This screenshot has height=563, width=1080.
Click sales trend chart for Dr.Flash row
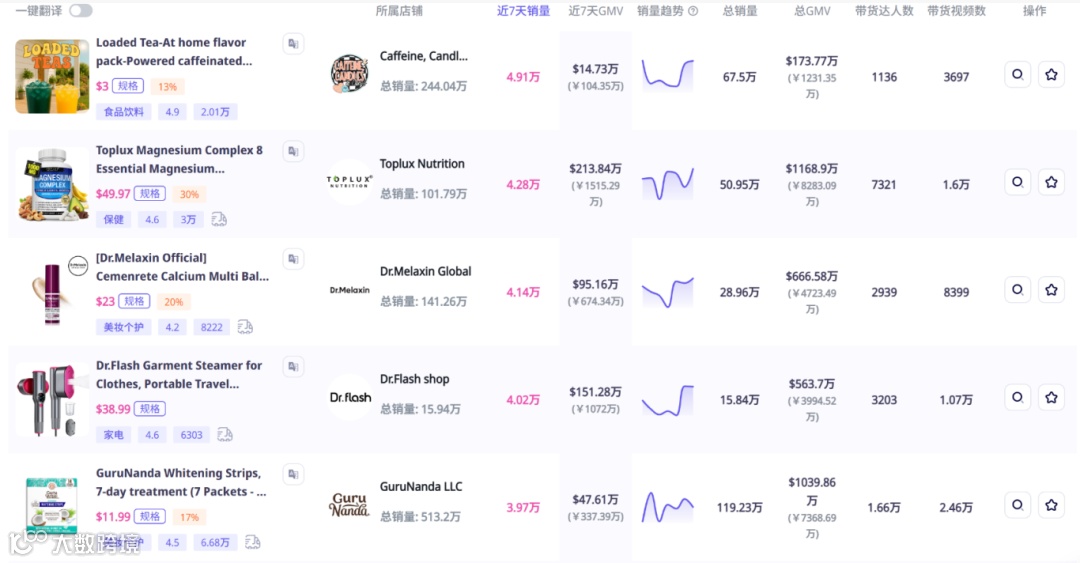668,399
